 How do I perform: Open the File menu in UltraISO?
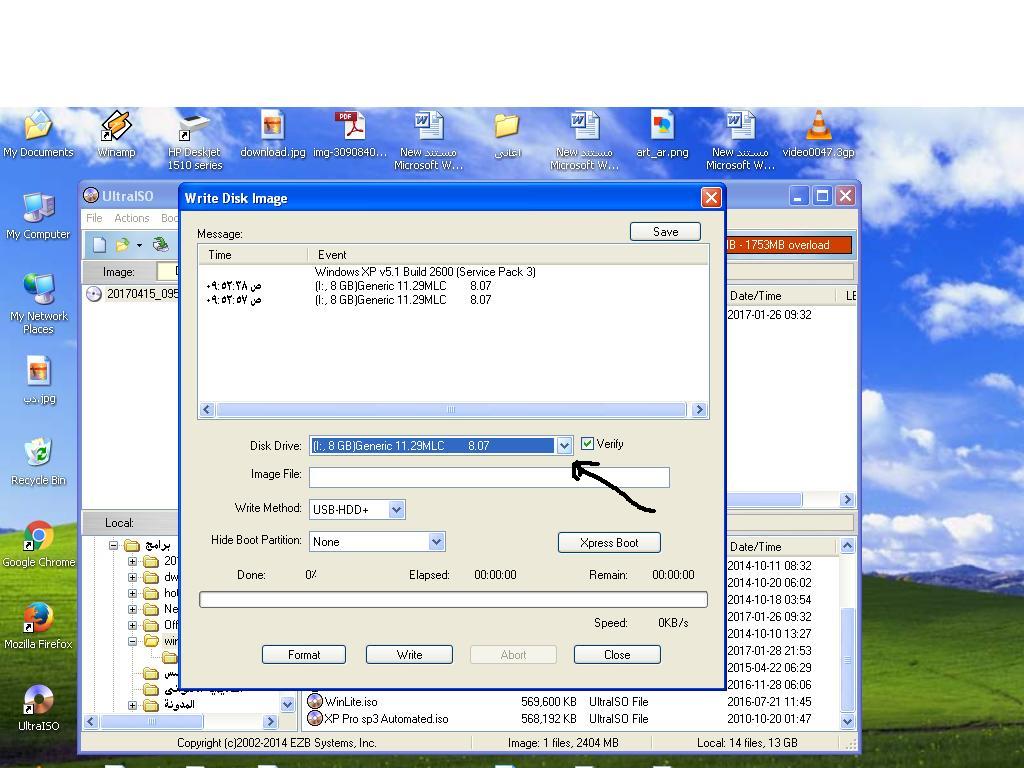click(94, 218)
